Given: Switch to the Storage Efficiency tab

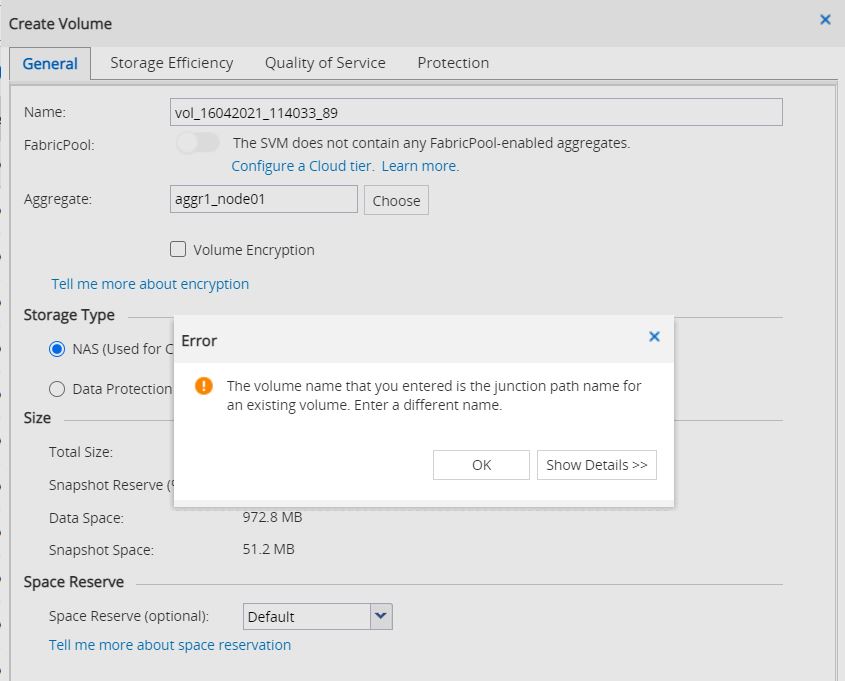Looking at the screenshot, I should pyautogui.click(x=171, y=63).
